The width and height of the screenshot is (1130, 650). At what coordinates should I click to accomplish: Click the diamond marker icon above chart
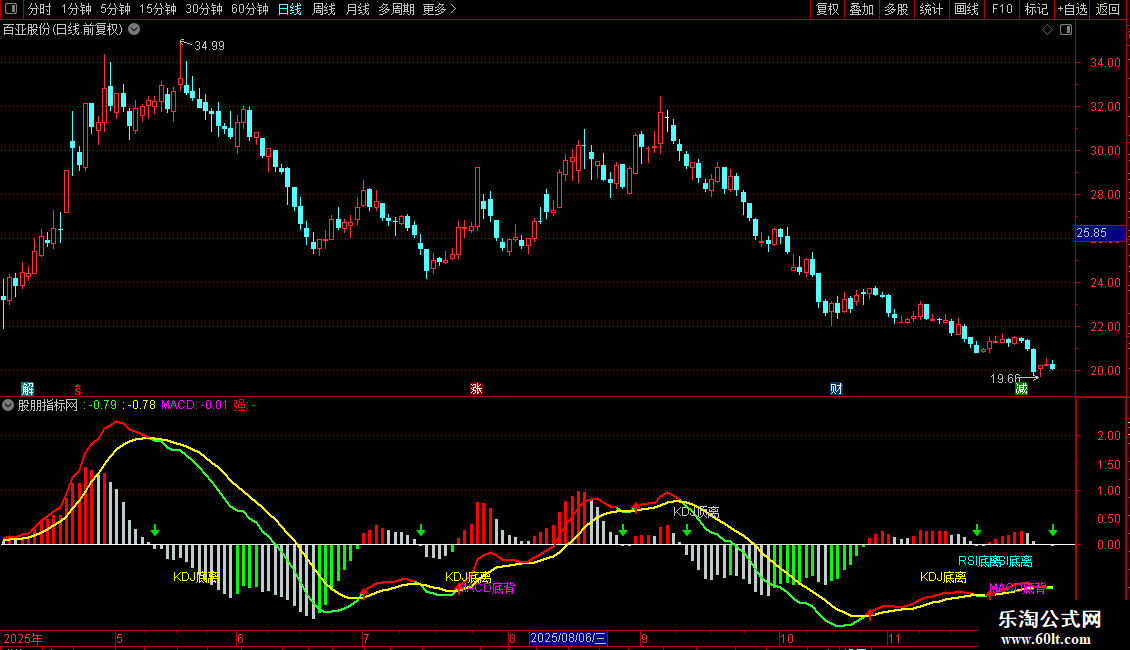1048,30
